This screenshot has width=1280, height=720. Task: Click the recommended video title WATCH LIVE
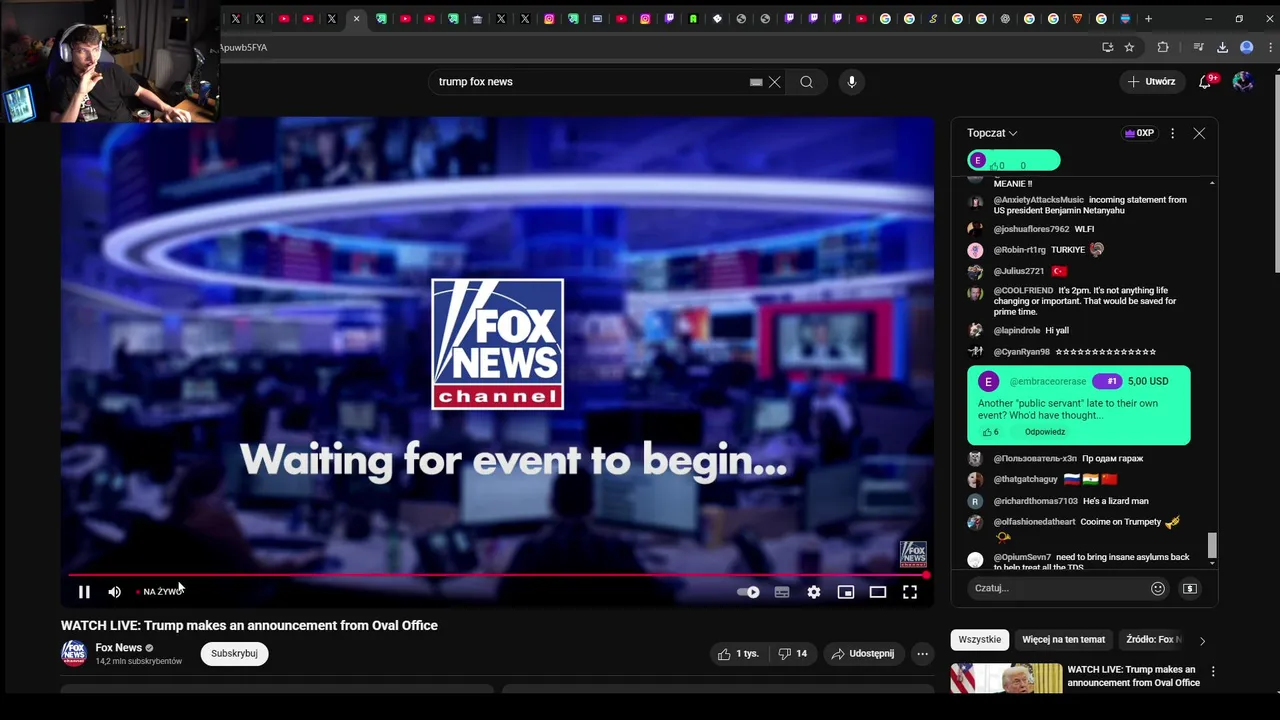(x=1133, y=676)
